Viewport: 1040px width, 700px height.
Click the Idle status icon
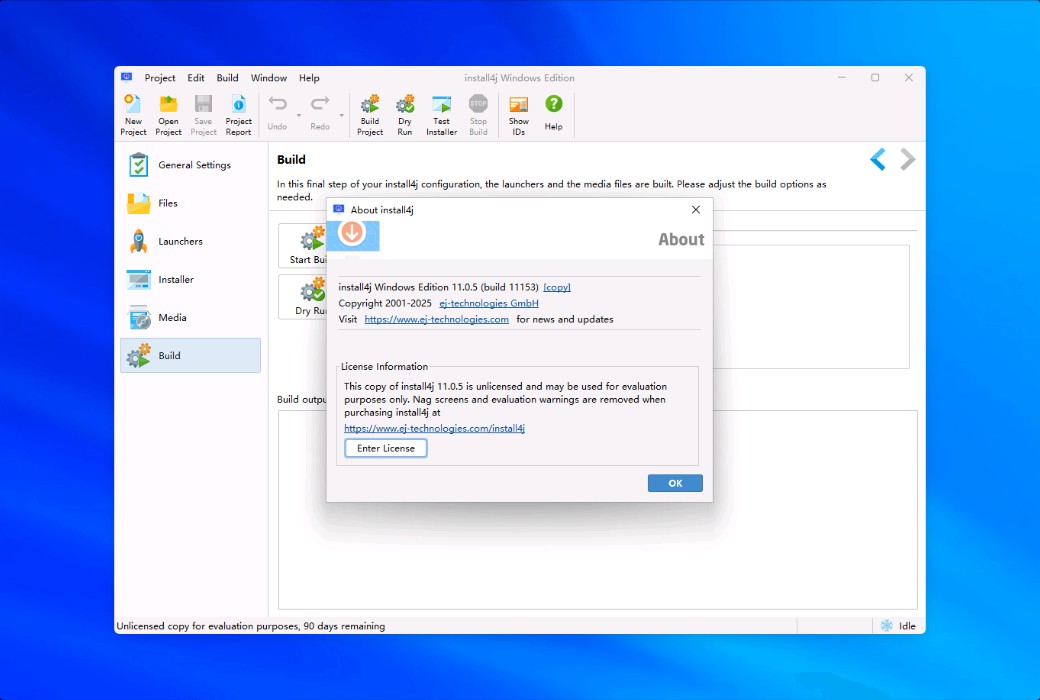pos(887,626)
